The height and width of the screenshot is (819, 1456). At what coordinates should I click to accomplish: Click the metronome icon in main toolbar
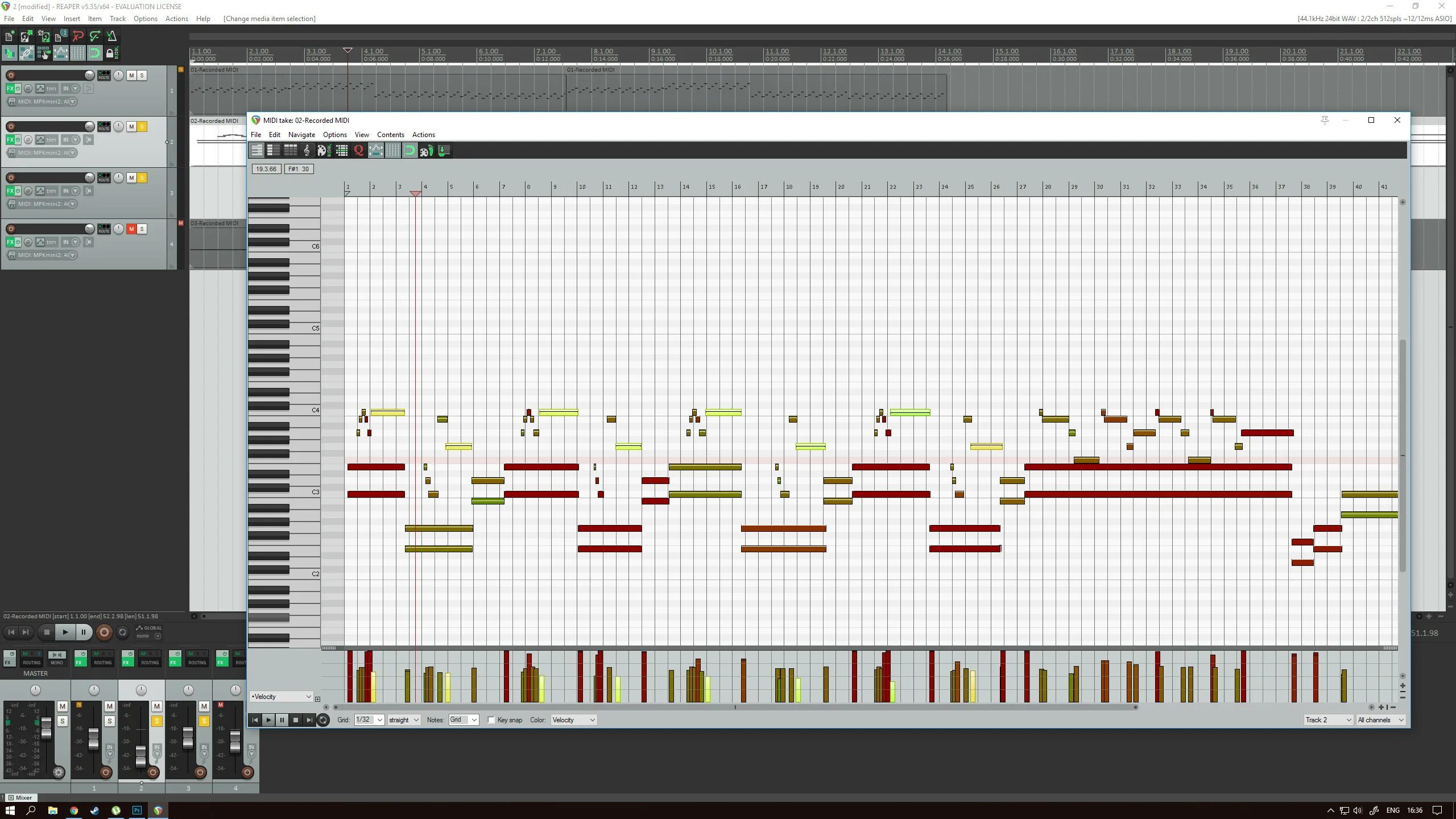(x=112, y=36)
